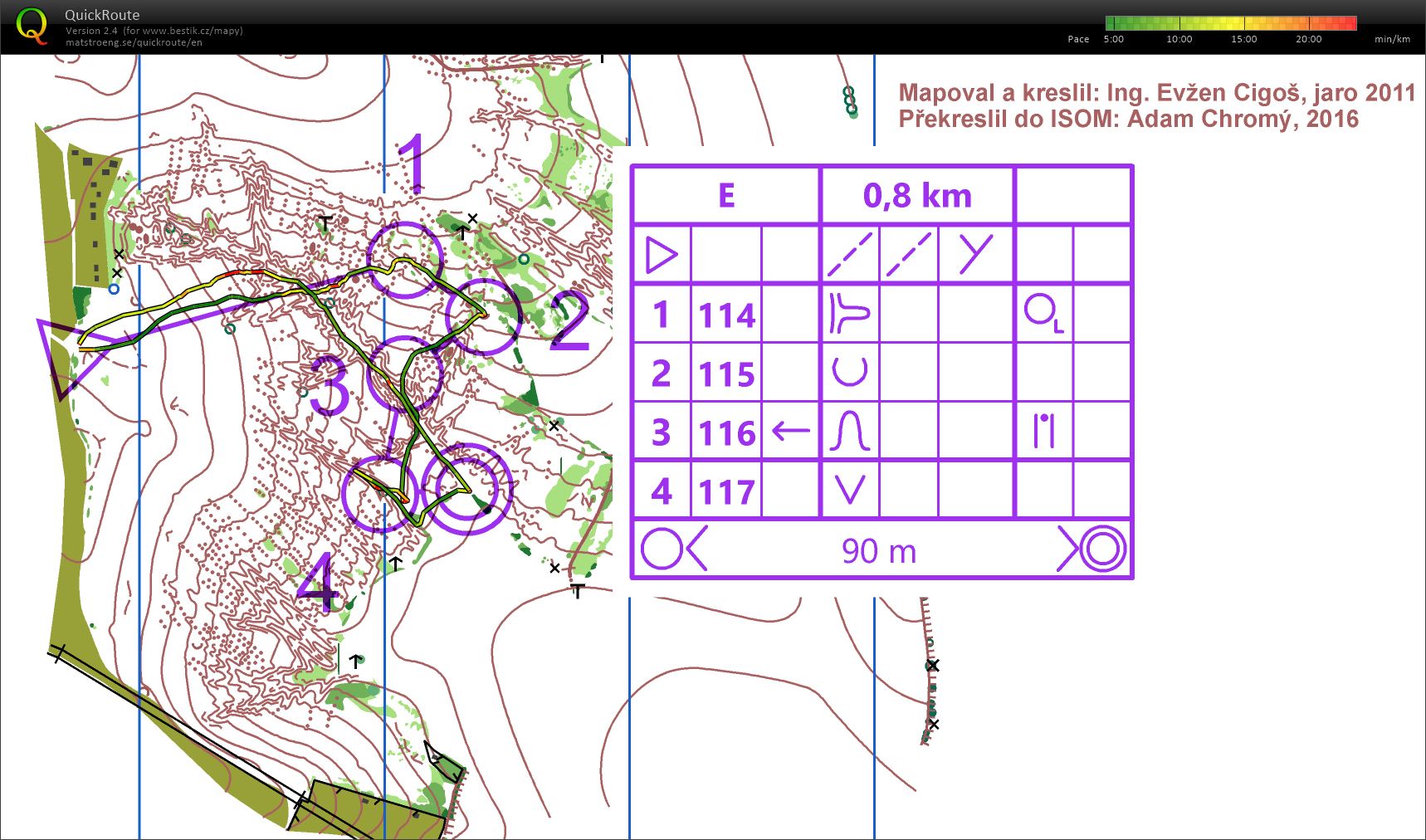Click the 0,8 km course length cell

917,196
